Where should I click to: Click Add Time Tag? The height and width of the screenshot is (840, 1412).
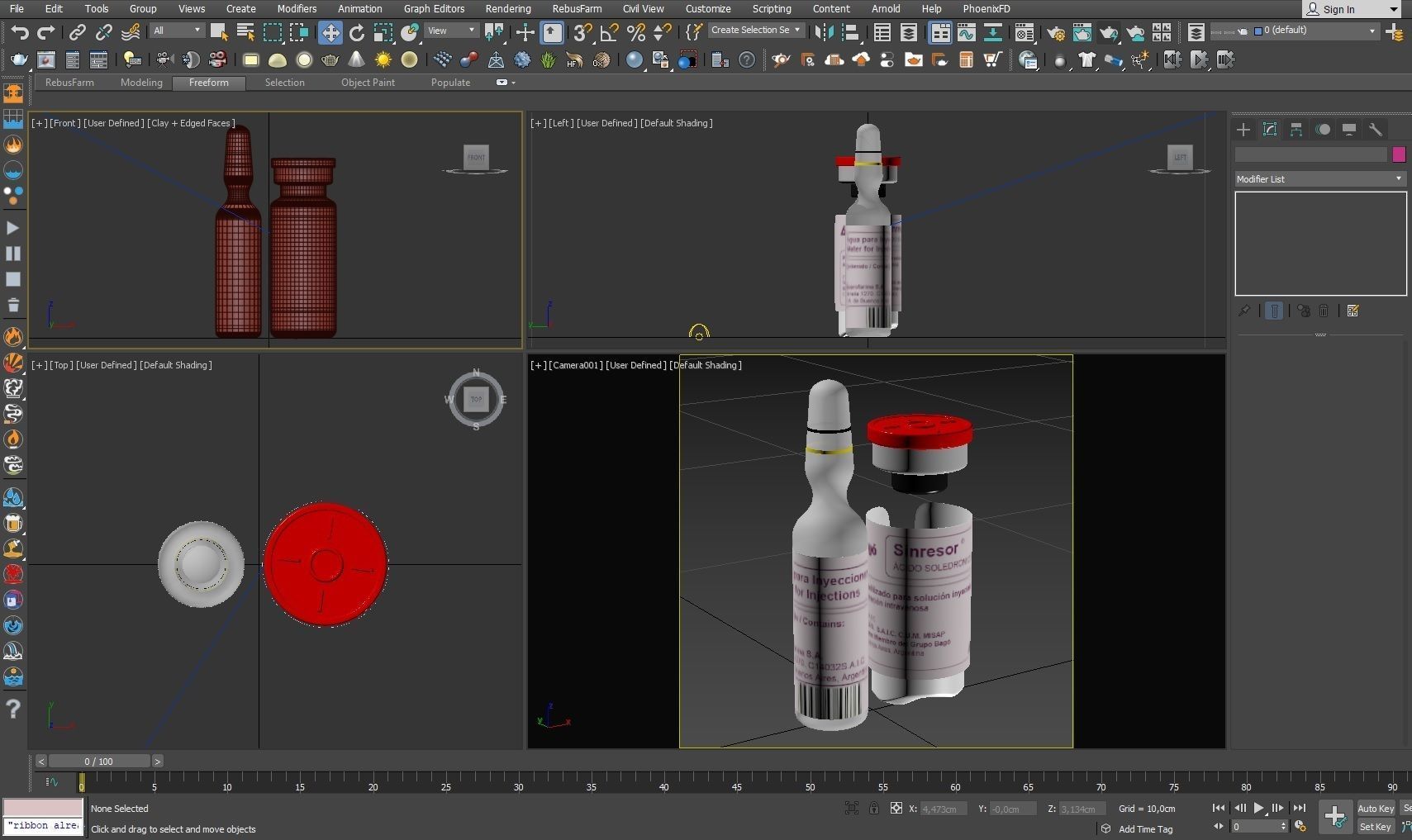point(1145,829)
